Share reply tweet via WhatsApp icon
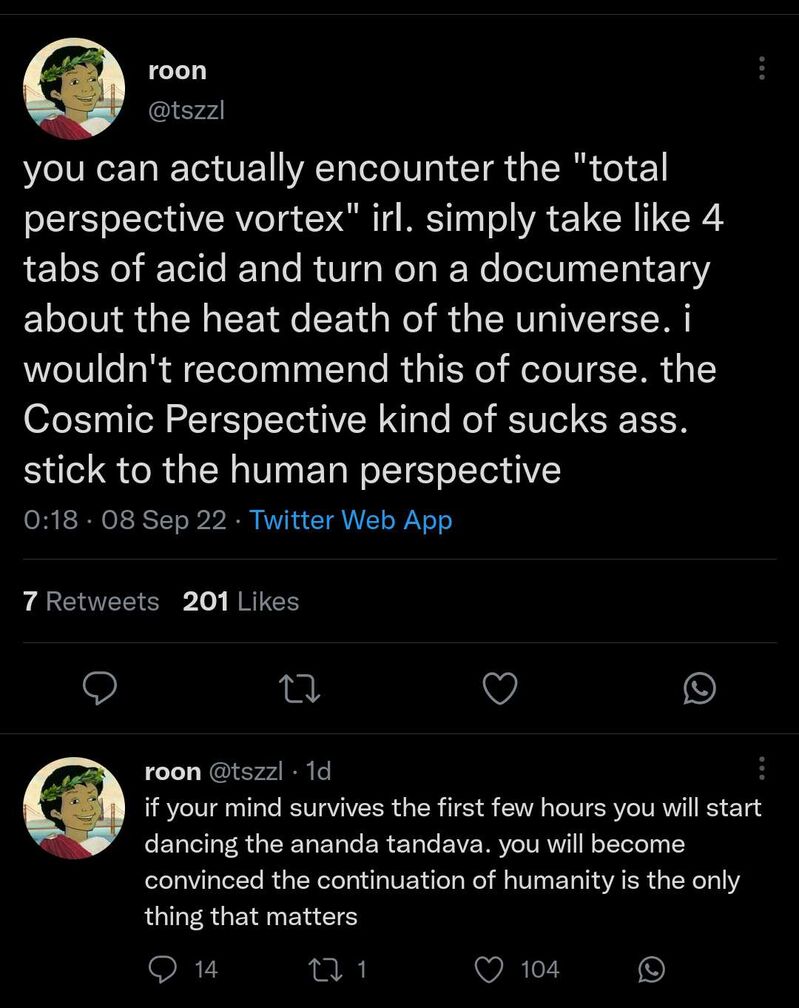 click(651, 969)
